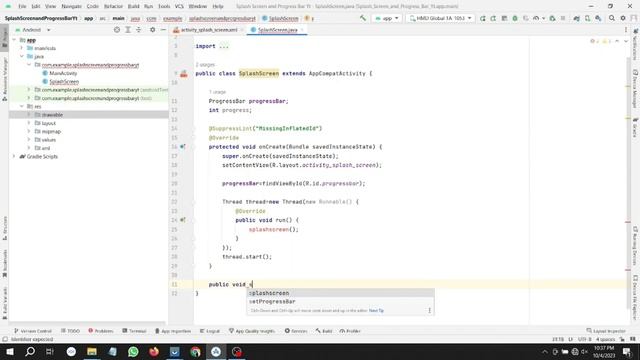640x360 pixels.
Task: Open Android Studio taskbar icon
Action: click(216, 351)
